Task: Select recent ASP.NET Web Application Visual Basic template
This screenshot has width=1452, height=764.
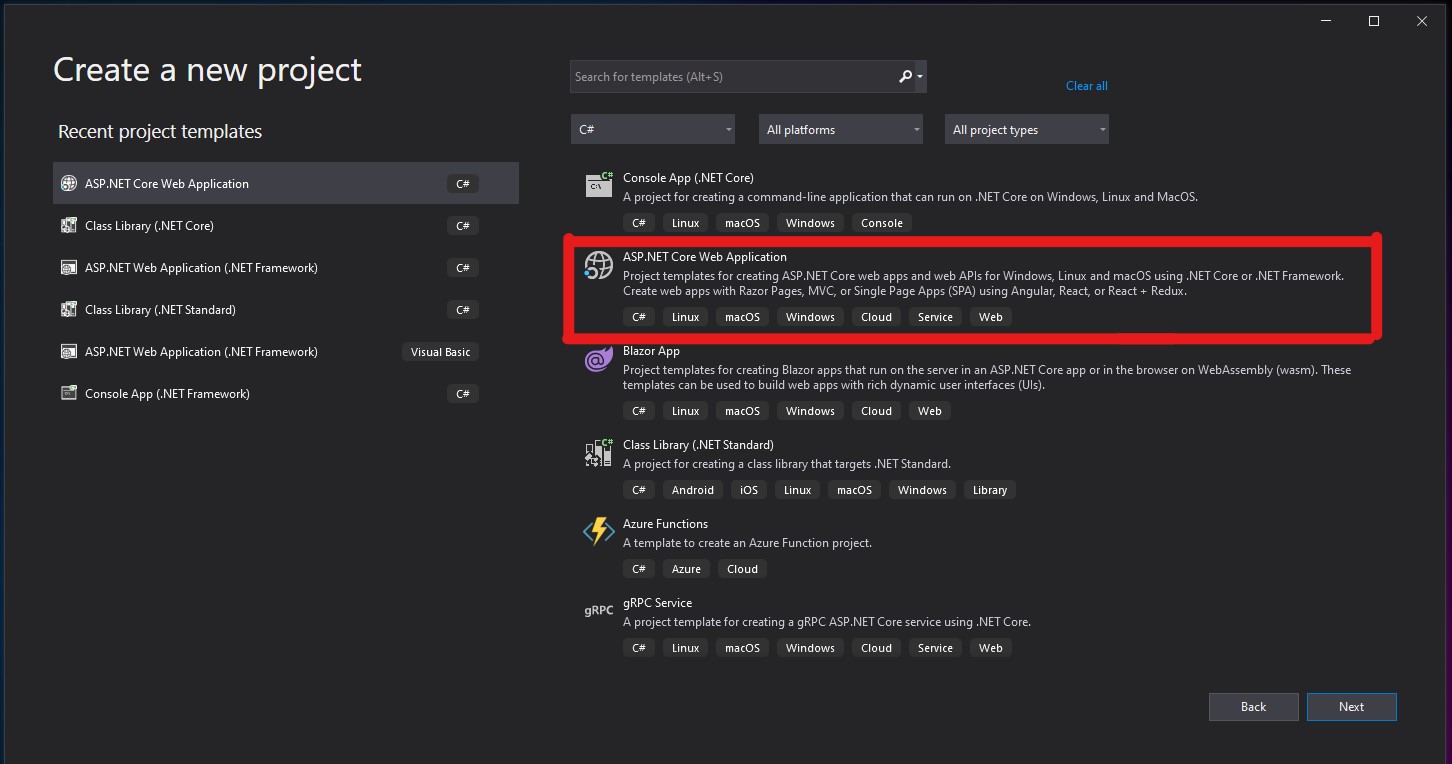Action: 286,352
